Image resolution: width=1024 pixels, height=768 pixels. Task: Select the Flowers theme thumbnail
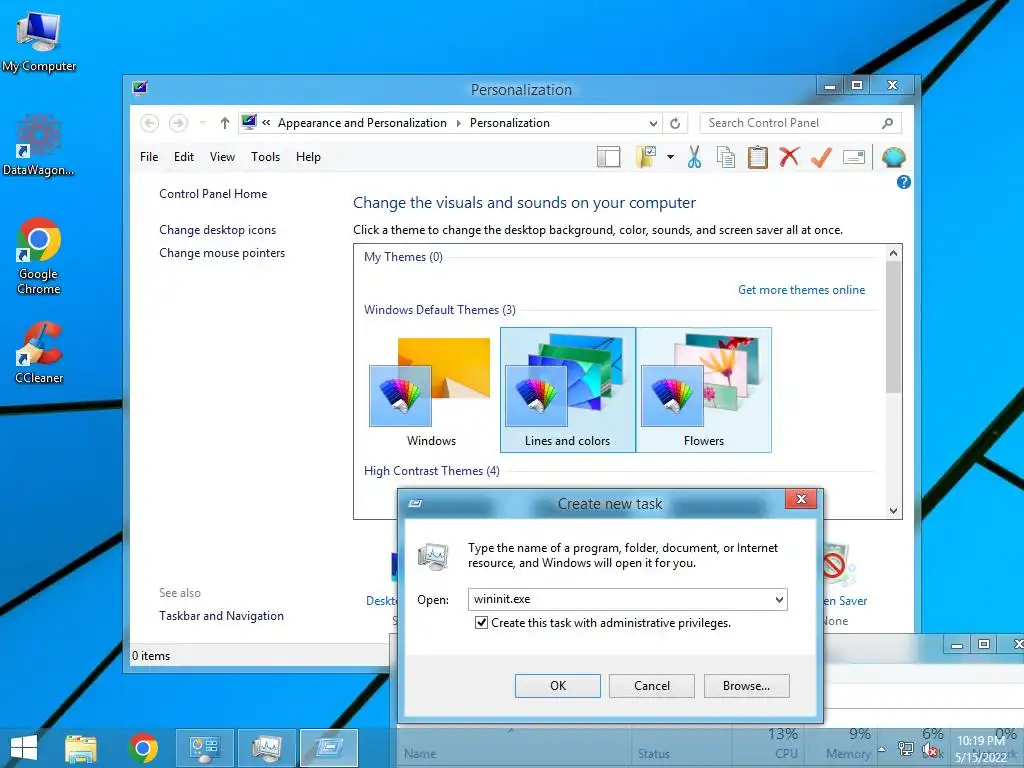pyautogui.click(x=703, y=390)
